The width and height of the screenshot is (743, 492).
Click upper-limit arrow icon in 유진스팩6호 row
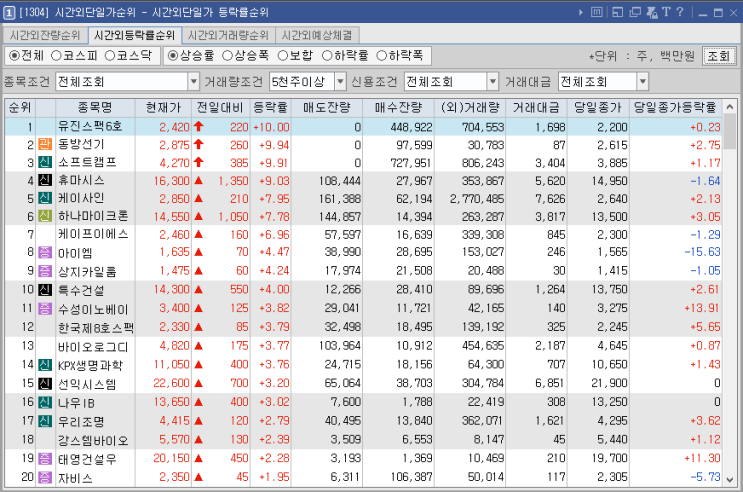point(199,127)
